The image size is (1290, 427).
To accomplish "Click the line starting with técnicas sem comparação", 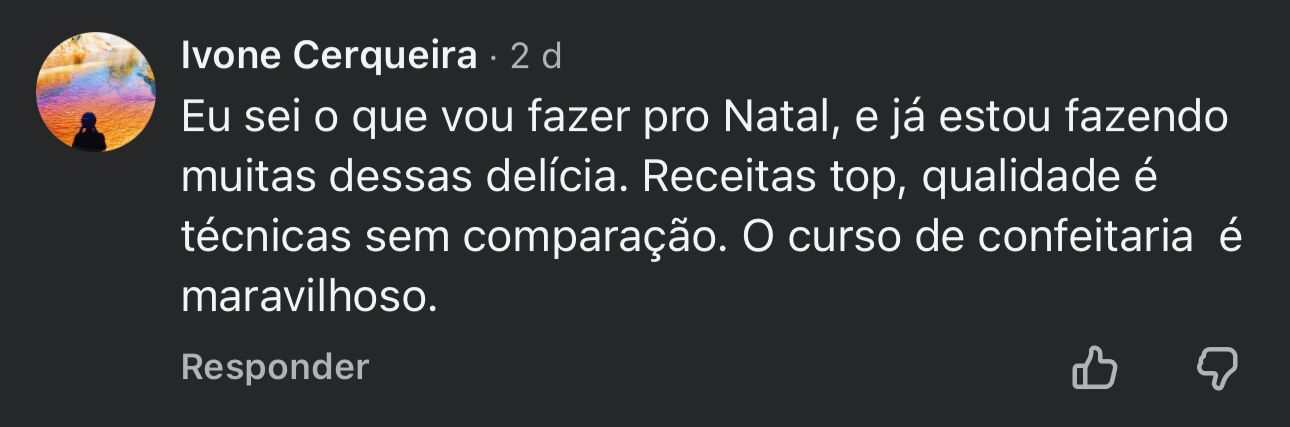I will (711, 239).
